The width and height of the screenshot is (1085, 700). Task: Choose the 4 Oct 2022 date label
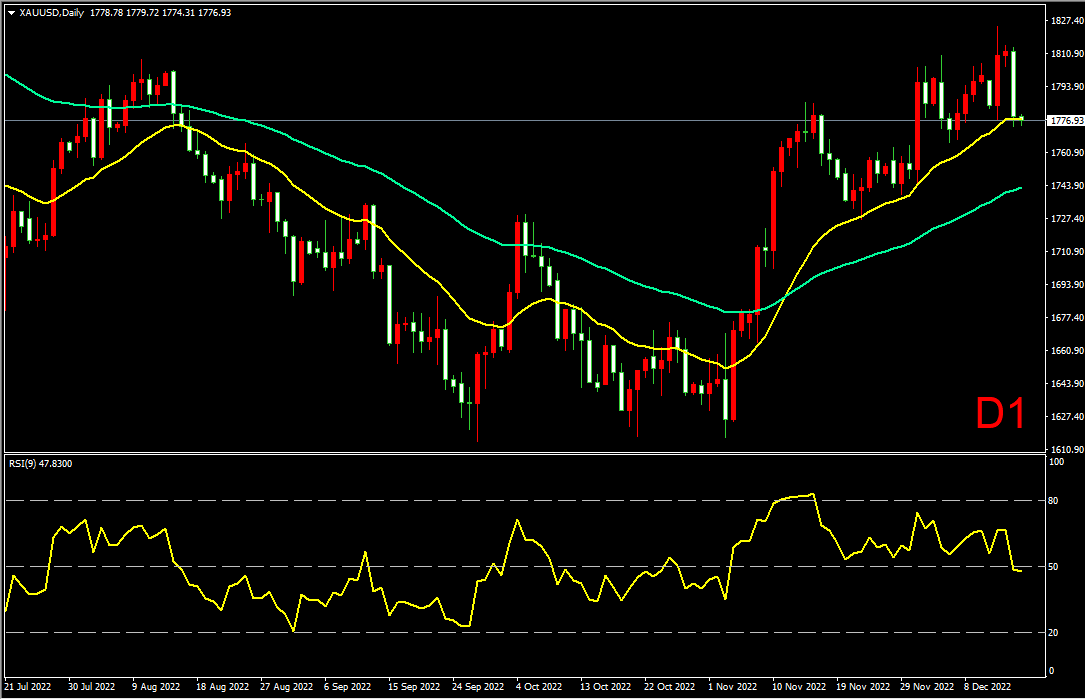pos(540,688)
